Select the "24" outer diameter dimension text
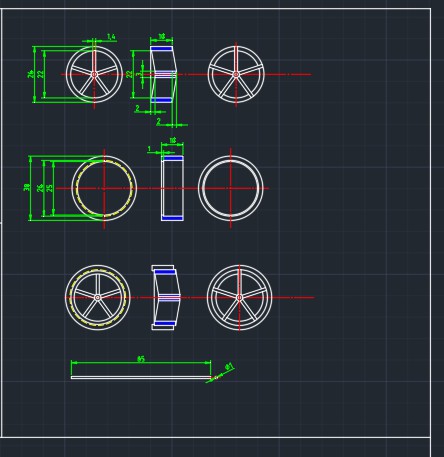 point(31,74)
